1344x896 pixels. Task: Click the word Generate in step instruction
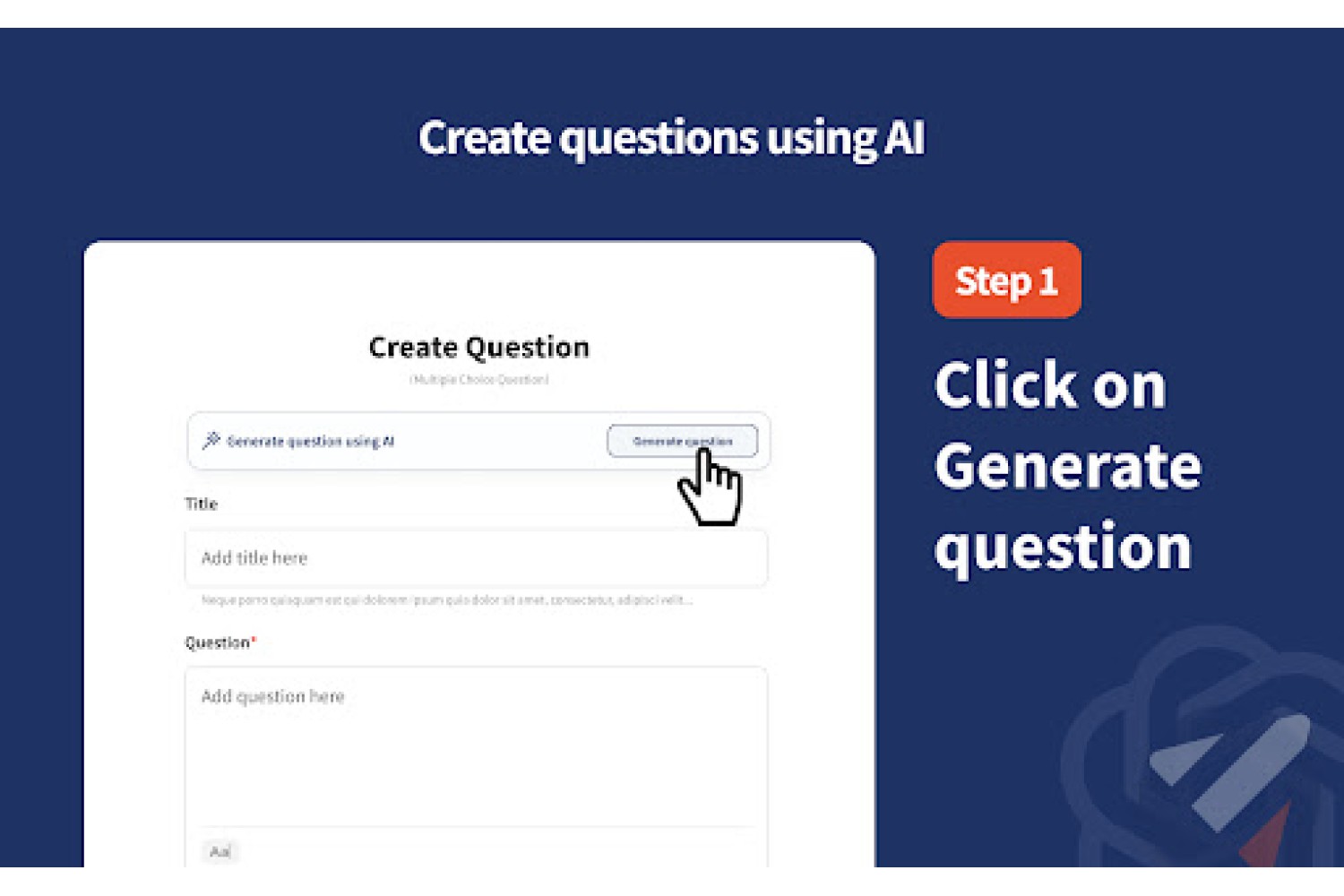1067,466
